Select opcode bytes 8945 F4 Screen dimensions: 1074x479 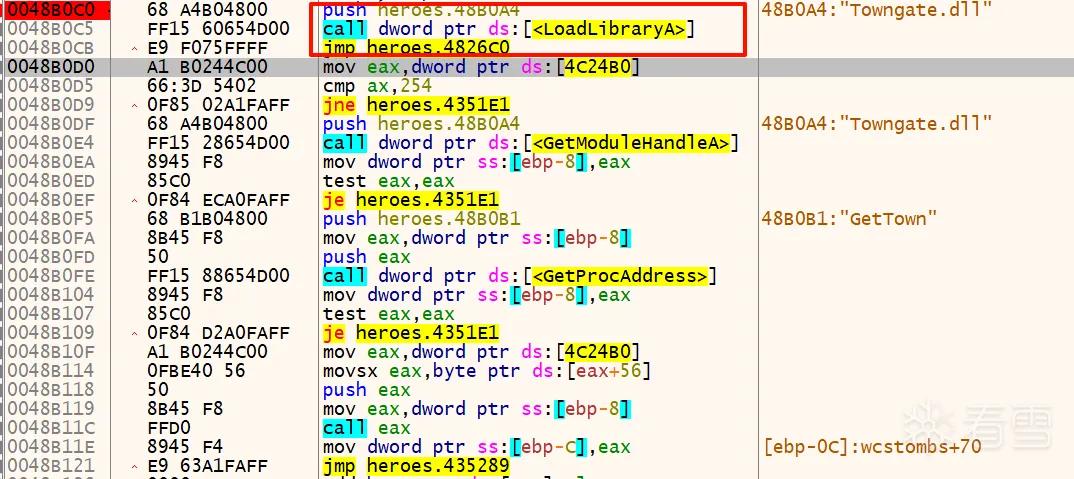click(185, 447)
